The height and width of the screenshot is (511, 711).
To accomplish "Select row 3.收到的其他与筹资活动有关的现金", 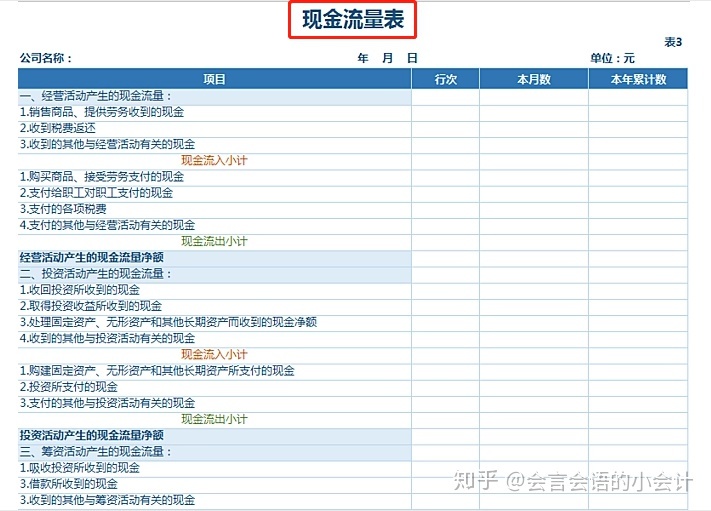I will tap(353, 501).
